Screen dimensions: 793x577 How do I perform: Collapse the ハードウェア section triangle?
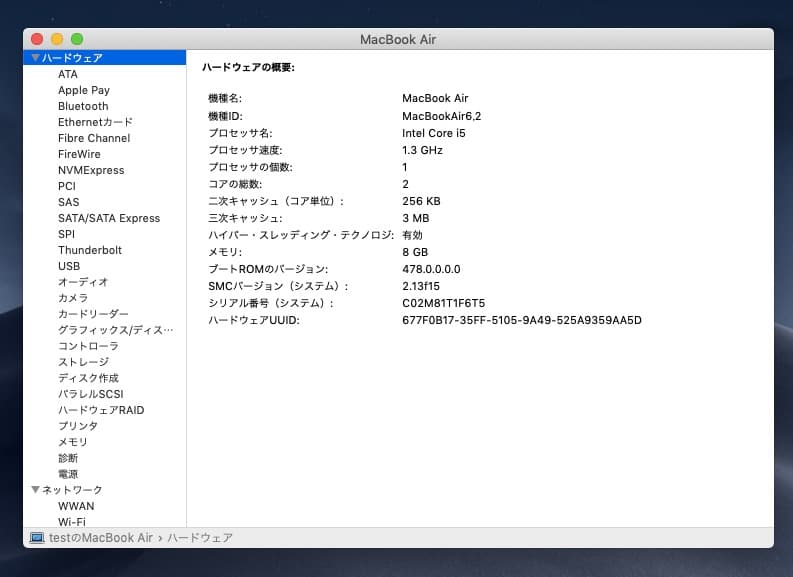coord(35,58)
